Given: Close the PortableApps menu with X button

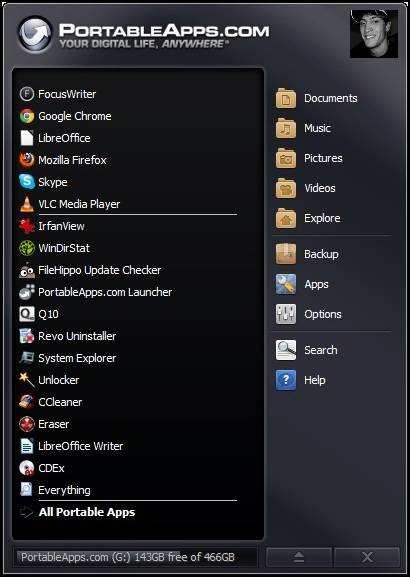Looking at the screenshot, I should (367, 557).
